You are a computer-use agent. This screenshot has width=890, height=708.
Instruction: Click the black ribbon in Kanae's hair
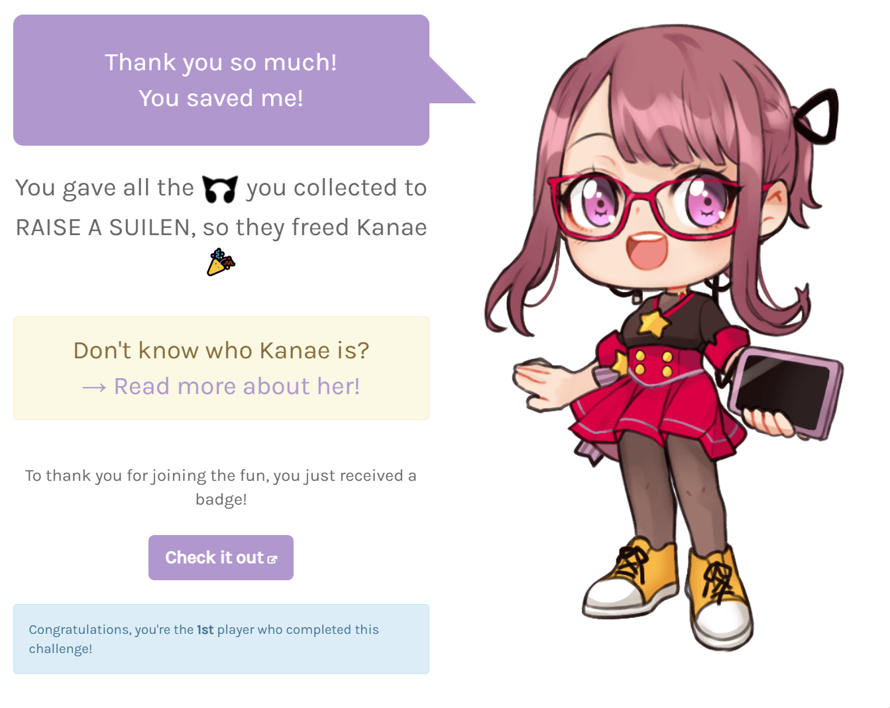pos(817,116)
